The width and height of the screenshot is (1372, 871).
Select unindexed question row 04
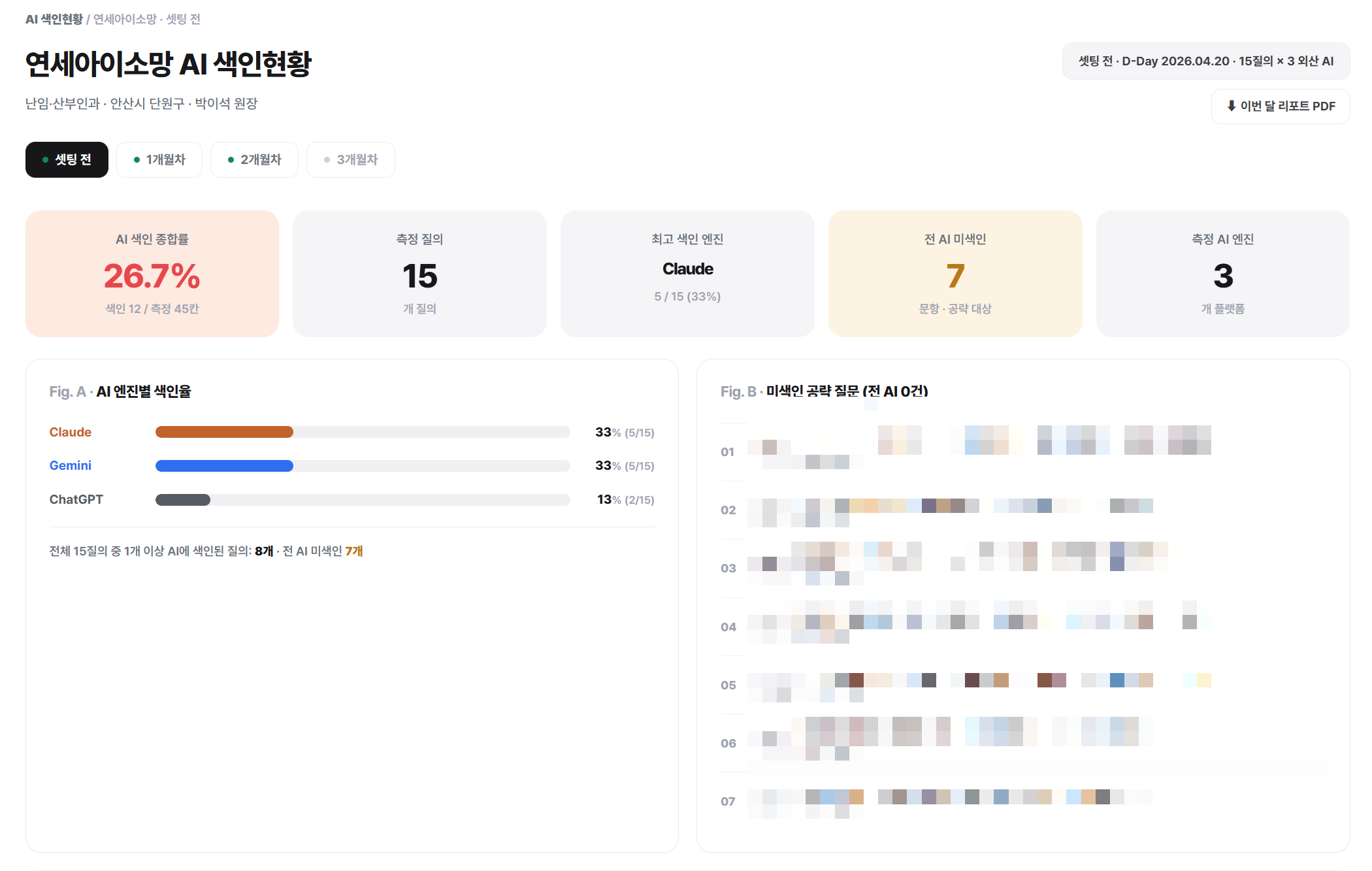click(x=1024, y=627)
